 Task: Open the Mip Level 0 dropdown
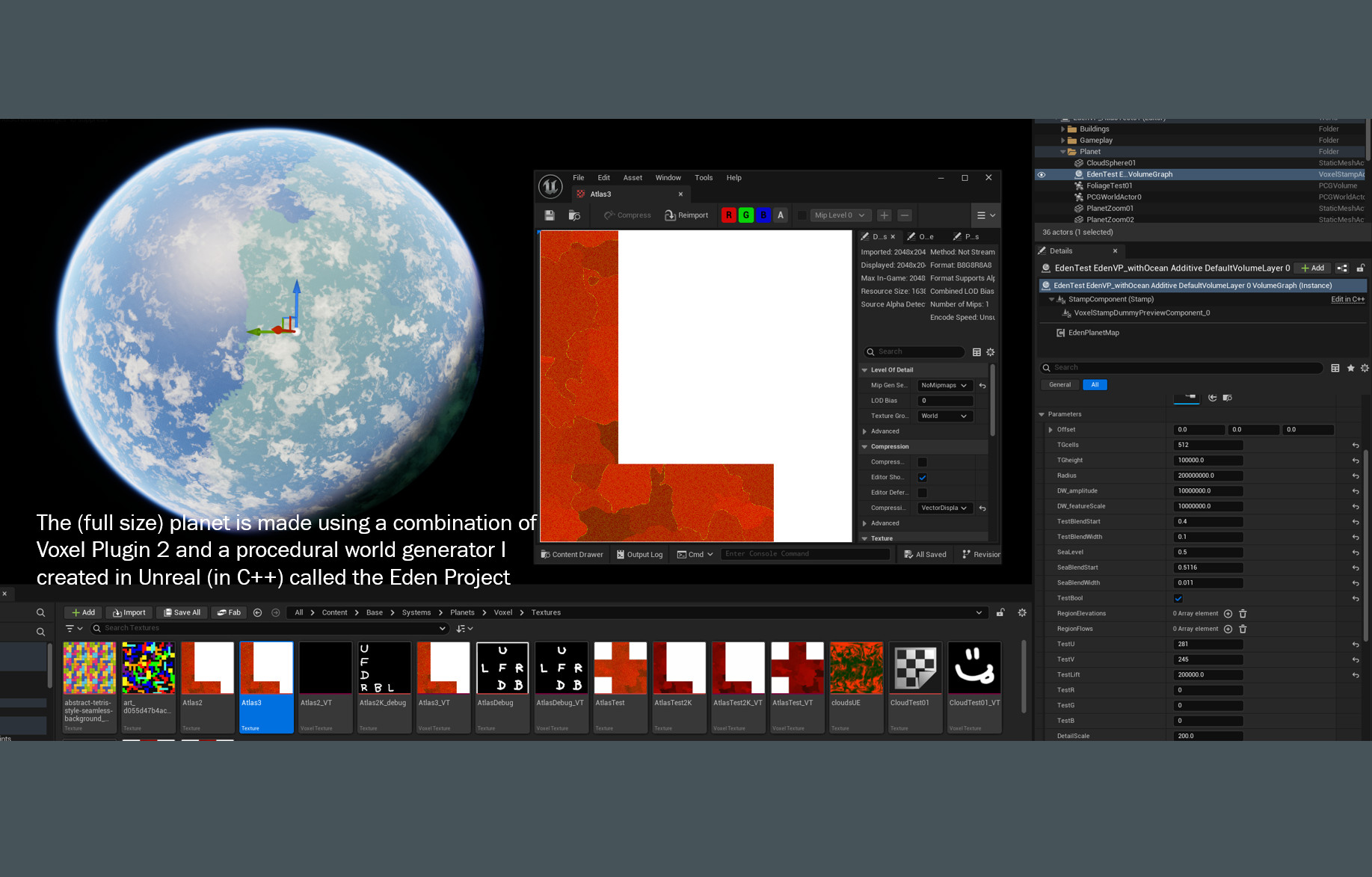tap(840, 215)
